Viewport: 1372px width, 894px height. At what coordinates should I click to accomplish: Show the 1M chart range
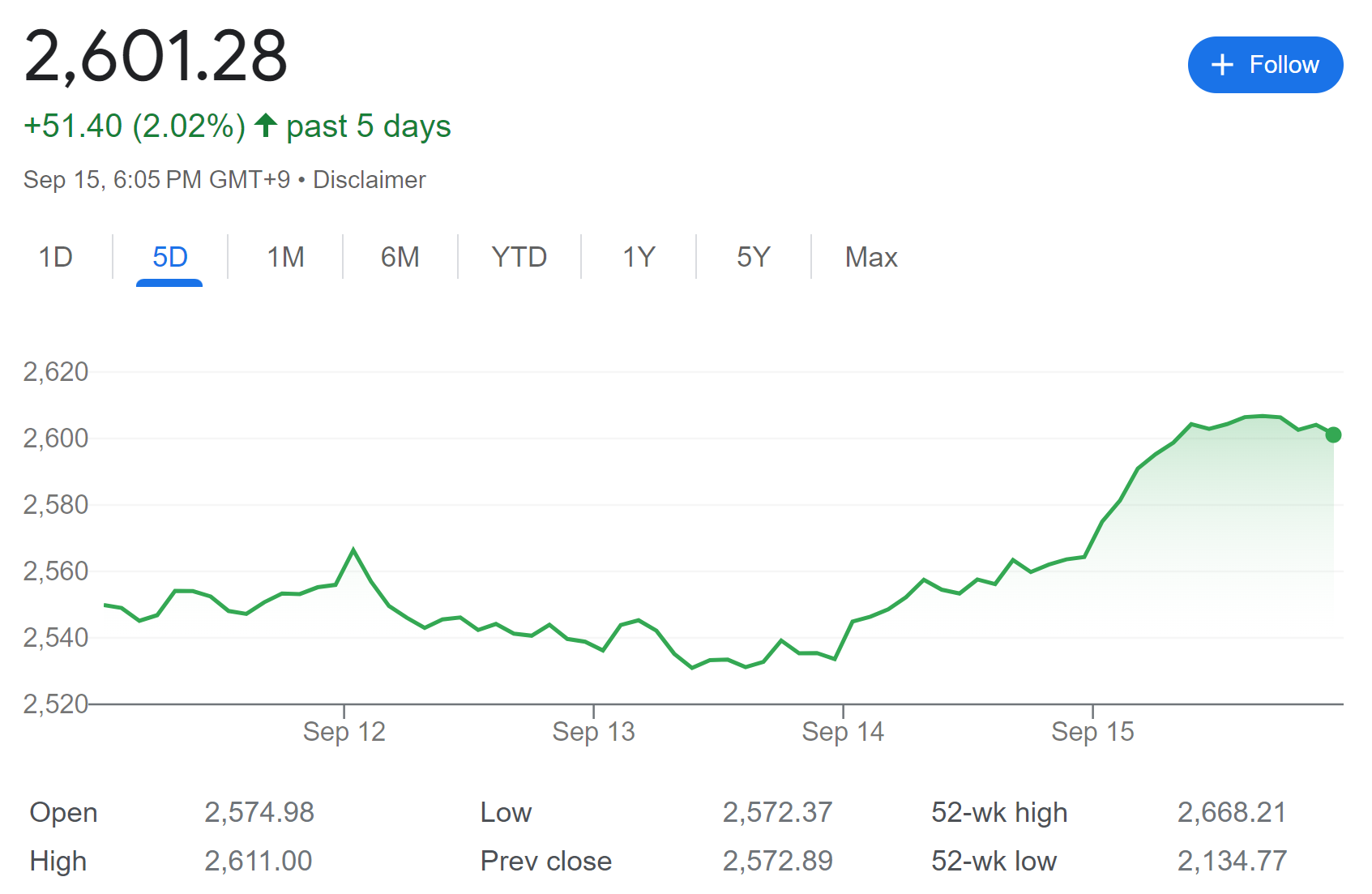285,257
